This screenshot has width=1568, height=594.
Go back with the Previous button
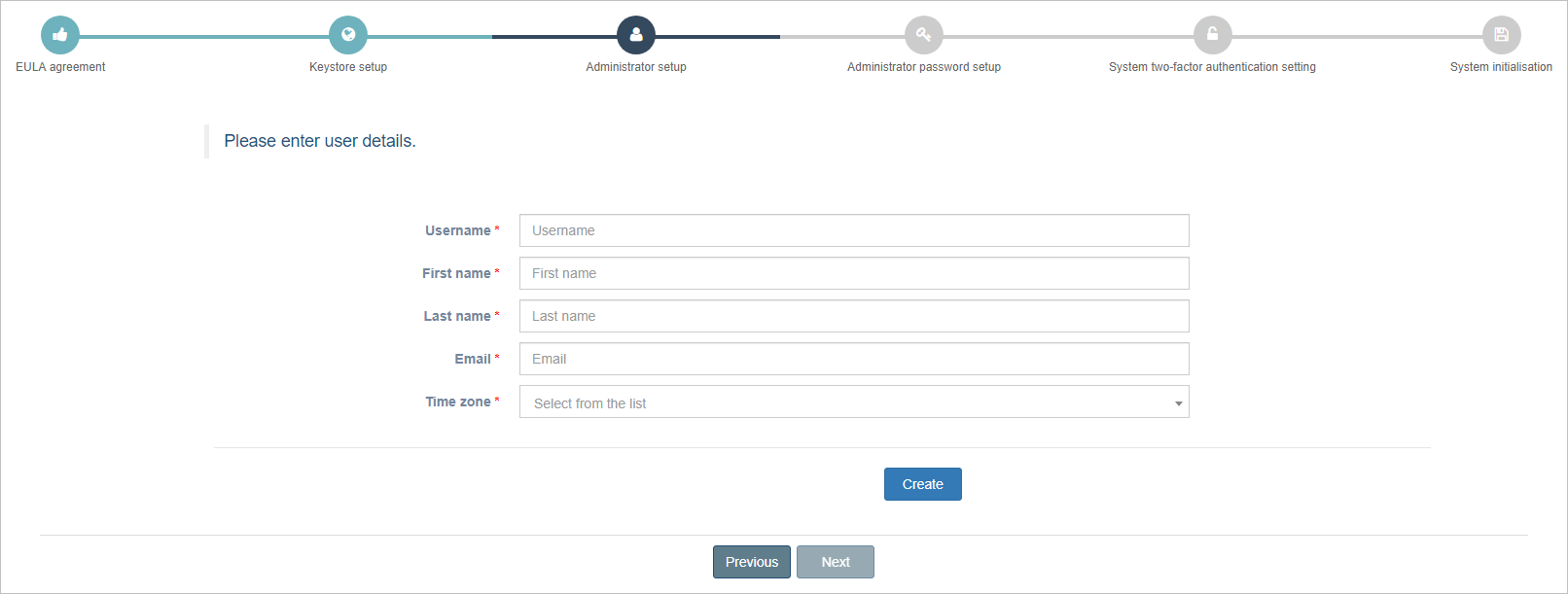(752, 562)
